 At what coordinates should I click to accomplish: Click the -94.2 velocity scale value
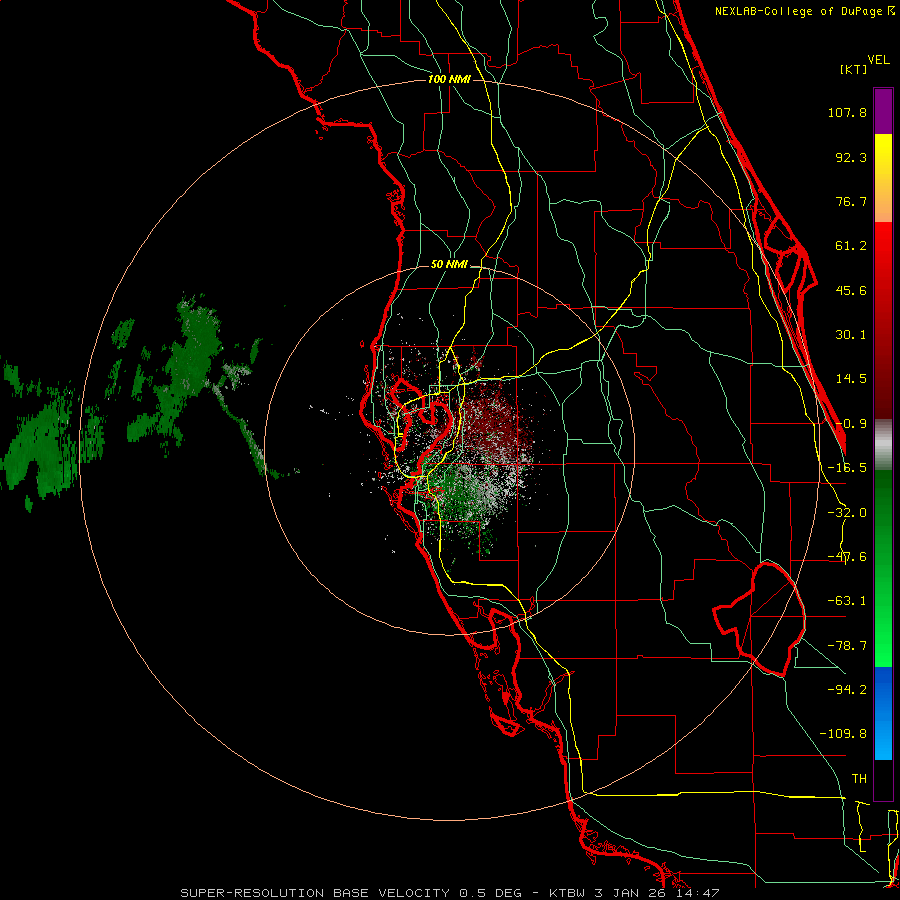coord(847,690)
